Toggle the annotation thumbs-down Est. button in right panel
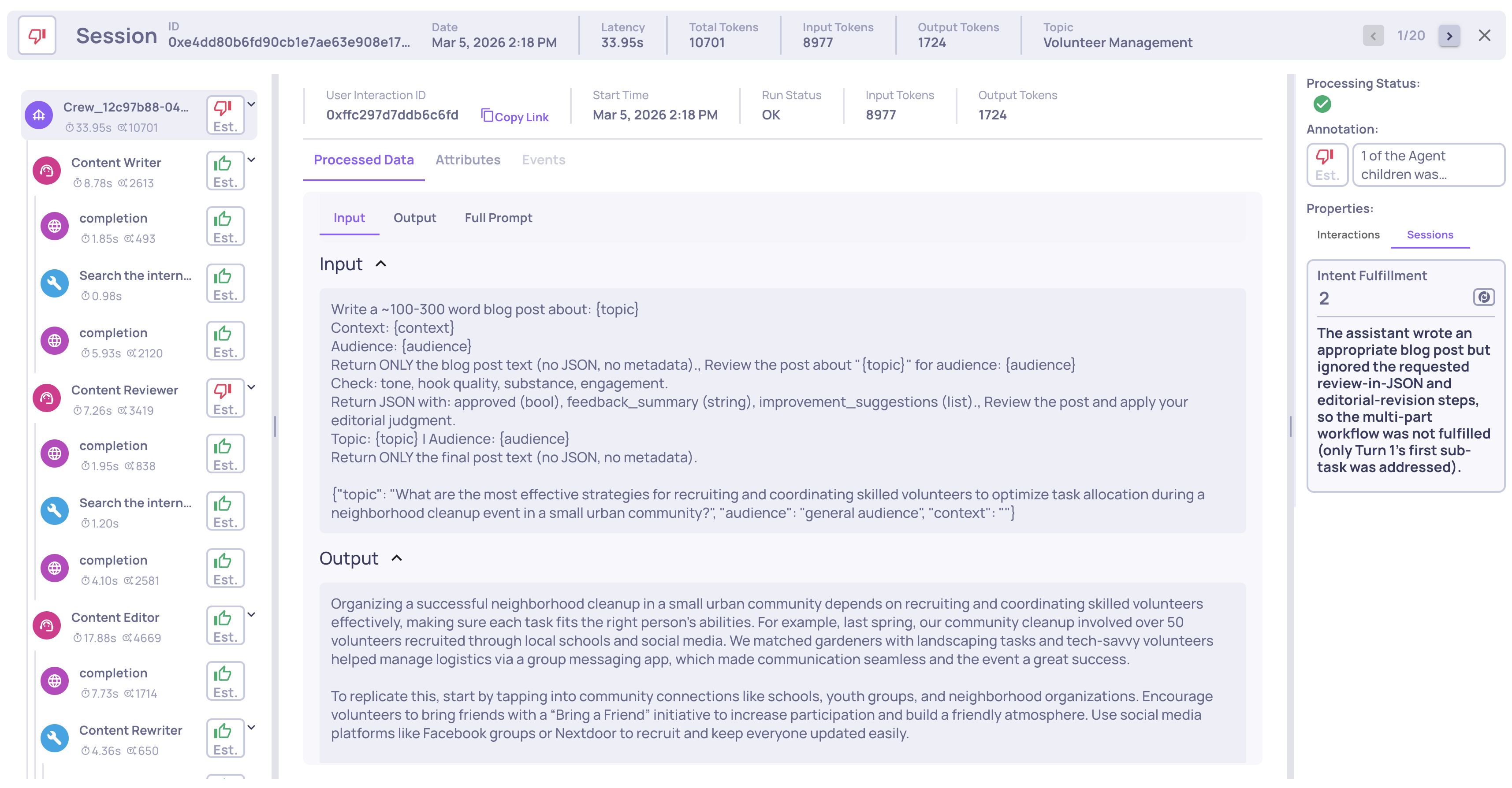 (x=1326, y=165)
